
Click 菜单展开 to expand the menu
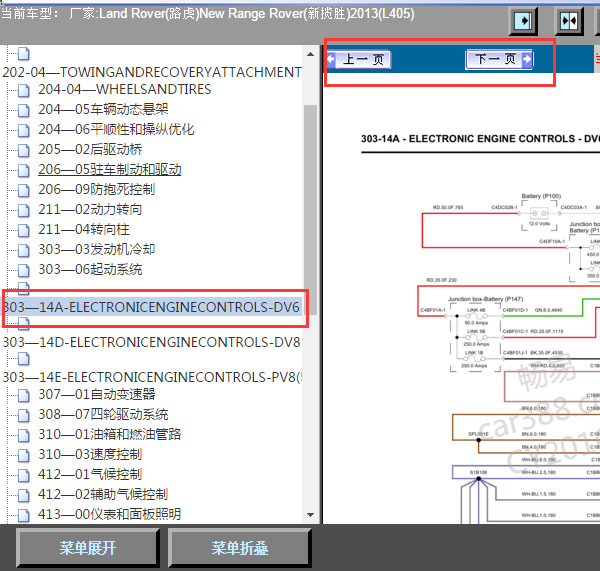pos(88,548)
